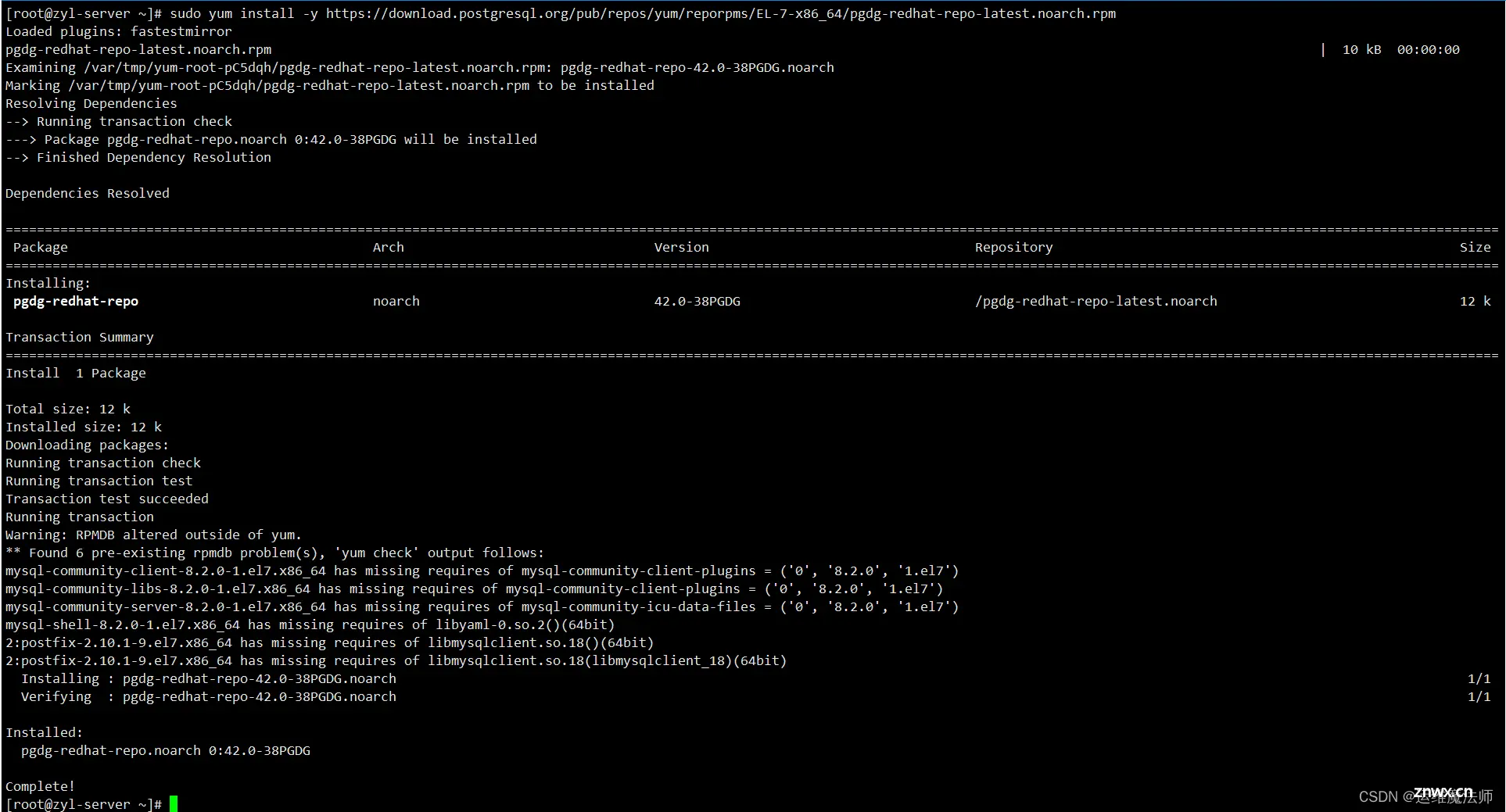Image resolution: width=1506 pixels, height=812 pixels.
Task: Click the 'Examining /var/tmp/yum-root-pC5dqh' line
Action: pos(420,67)
